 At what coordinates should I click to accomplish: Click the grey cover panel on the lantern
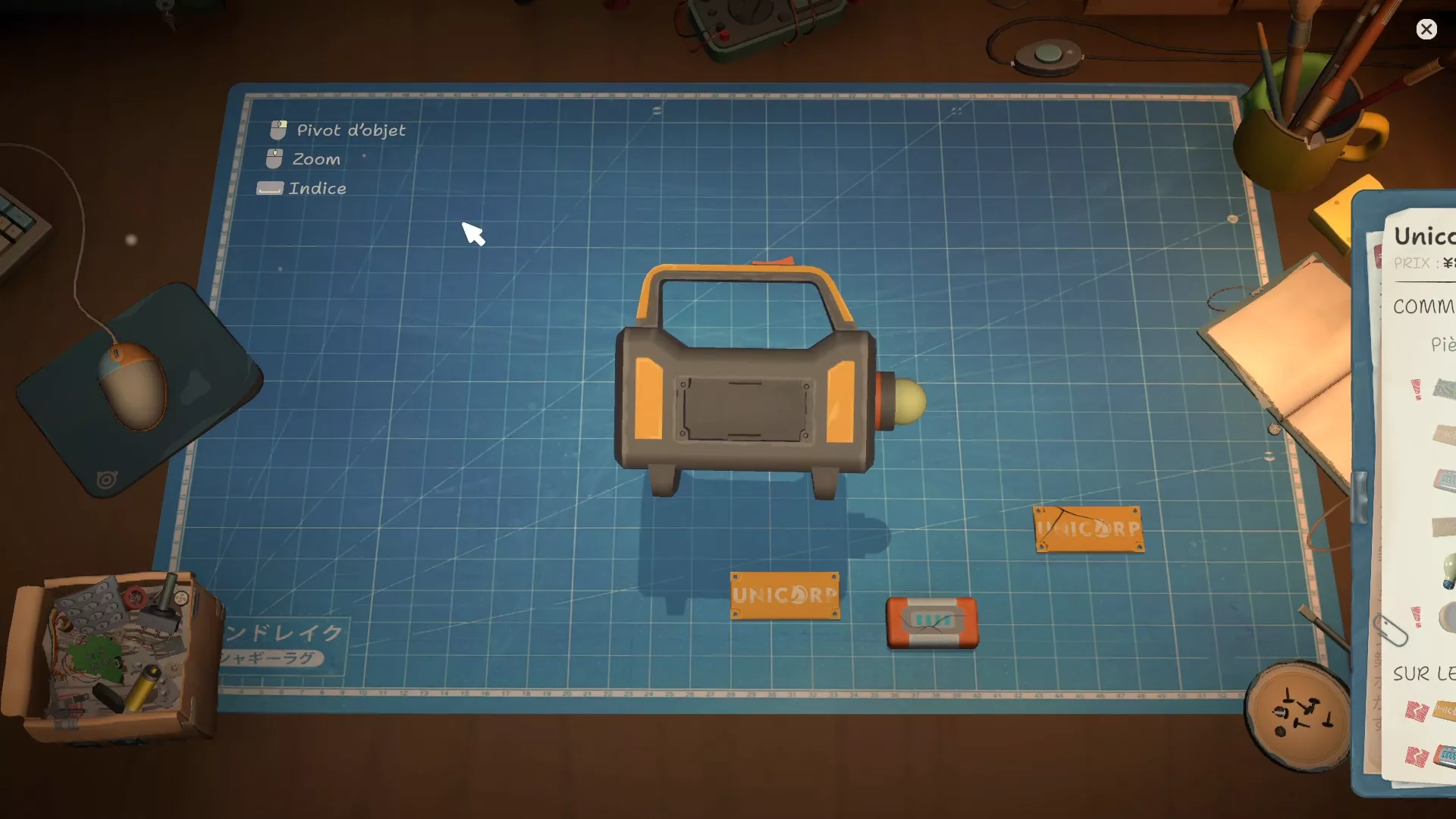click(x=744, y=409)
